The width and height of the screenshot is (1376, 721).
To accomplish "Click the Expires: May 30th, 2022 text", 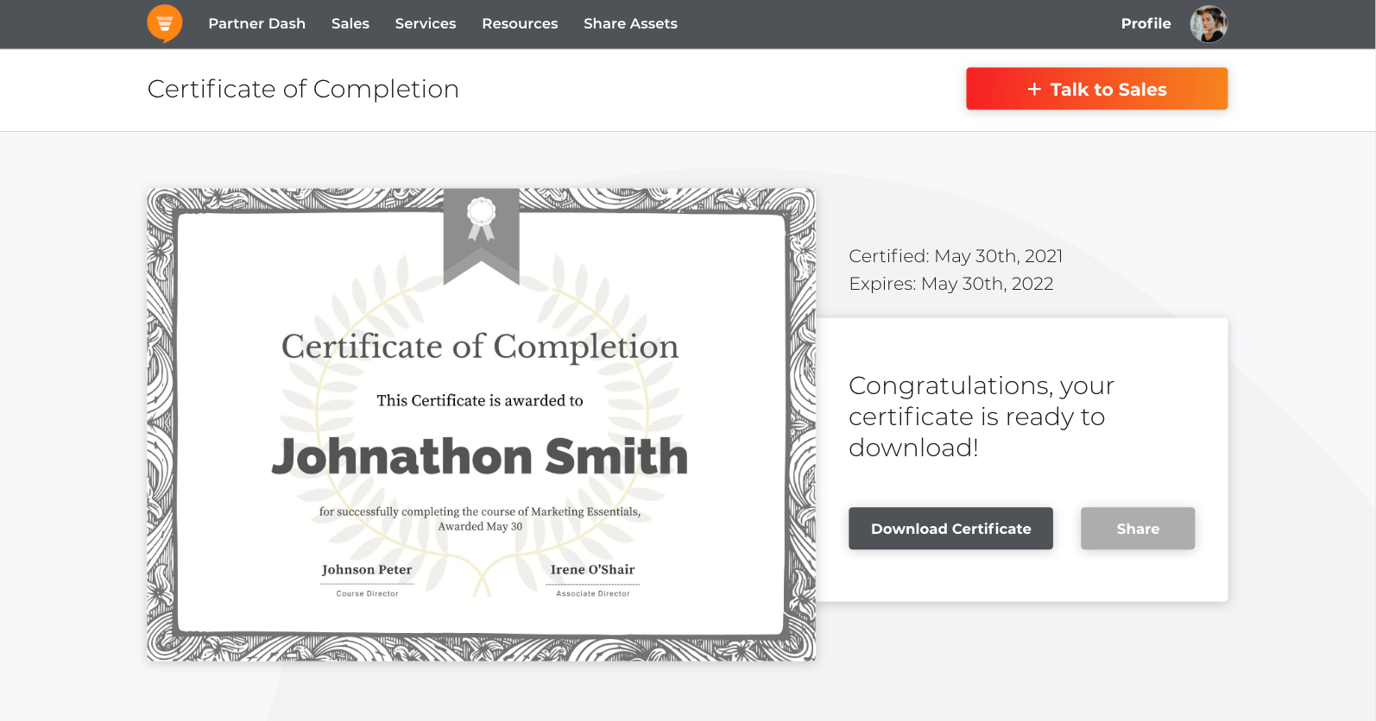I will (951, 283).
